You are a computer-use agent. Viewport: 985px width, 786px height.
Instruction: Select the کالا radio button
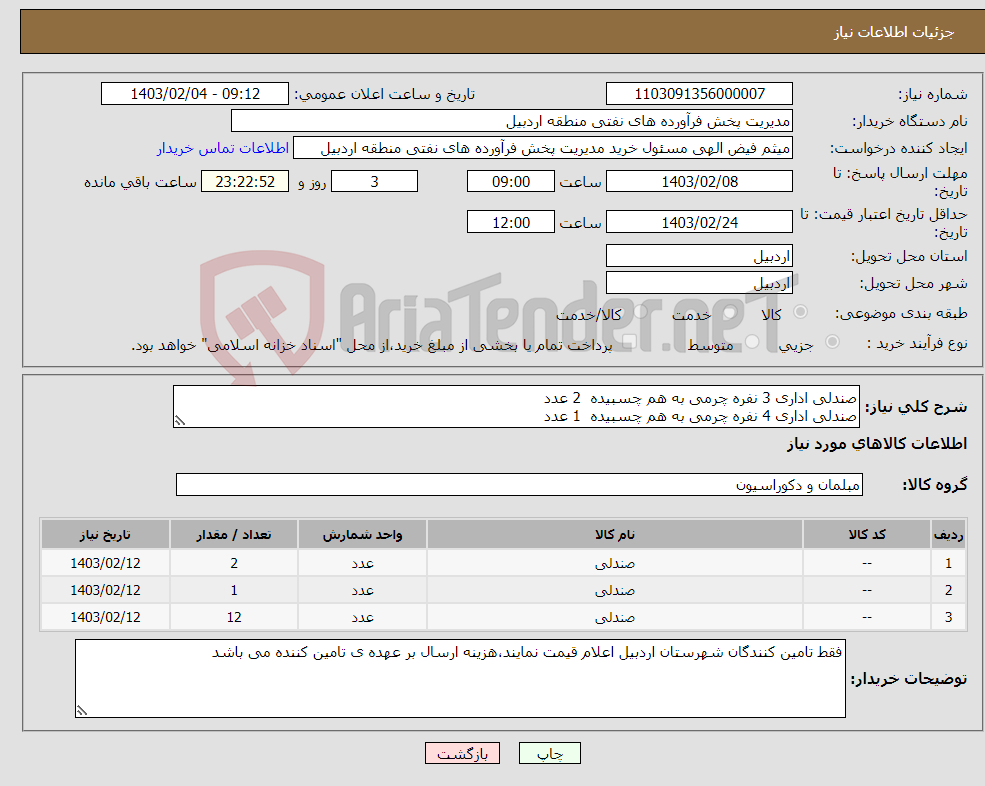[800, 312]
